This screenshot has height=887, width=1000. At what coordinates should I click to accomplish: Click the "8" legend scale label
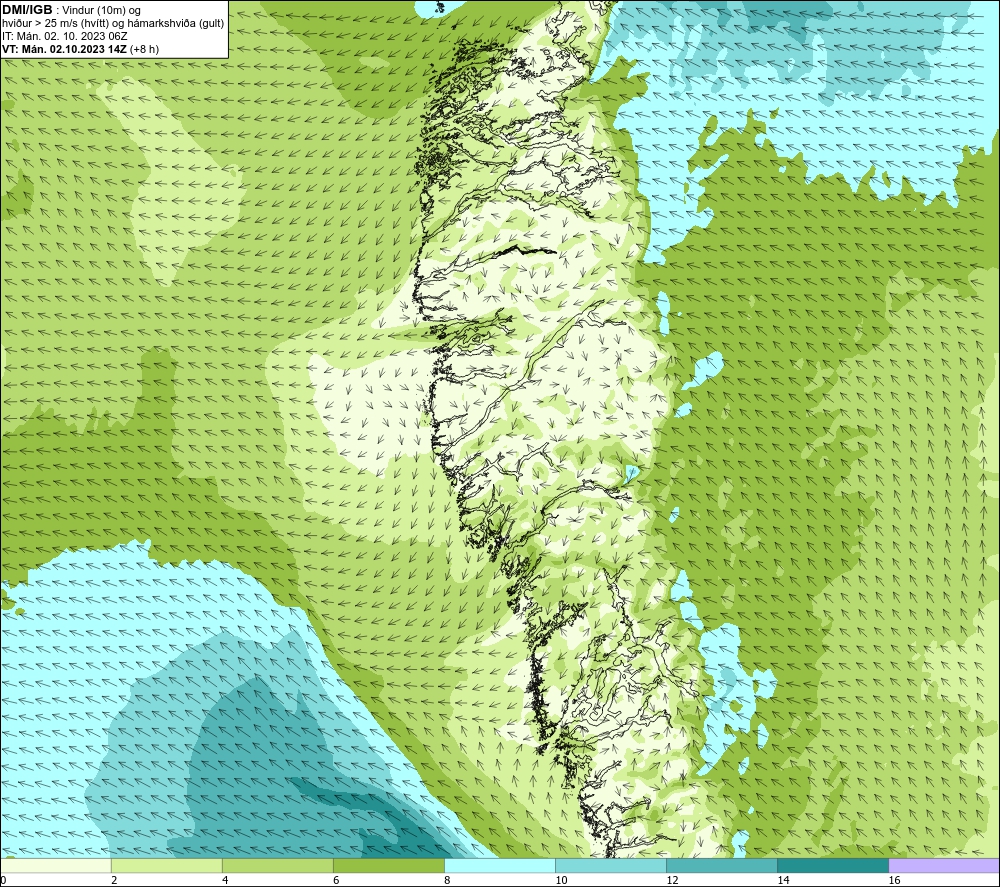coord(447,880)
